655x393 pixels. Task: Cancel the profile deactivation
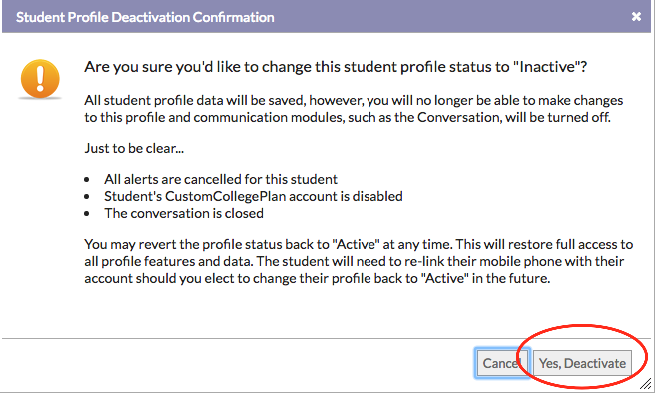click(503, 363)
